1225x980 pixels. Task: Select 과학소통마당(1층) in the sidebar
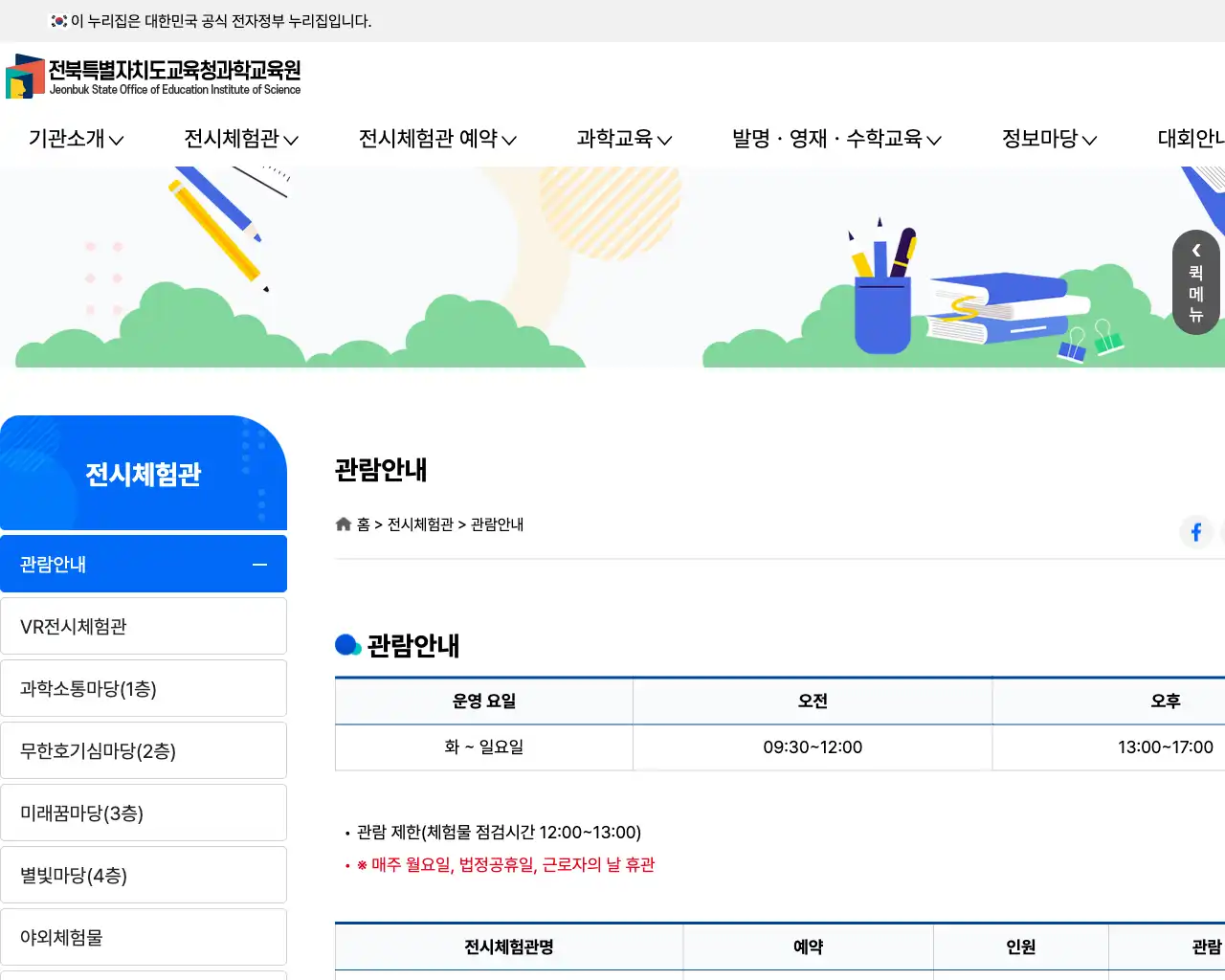(144, 688)
